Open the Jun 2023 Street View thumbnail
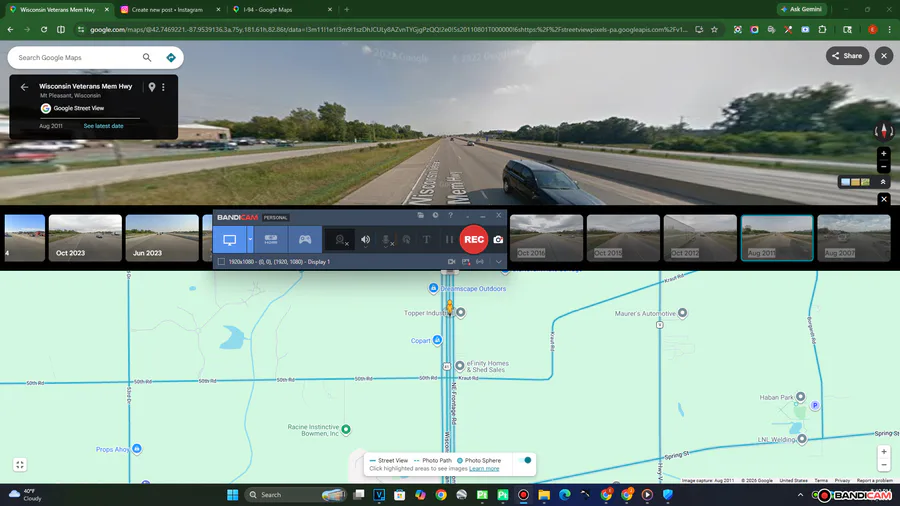The width and height of the screenshot is (900, 506). click(x=162, y=238)
